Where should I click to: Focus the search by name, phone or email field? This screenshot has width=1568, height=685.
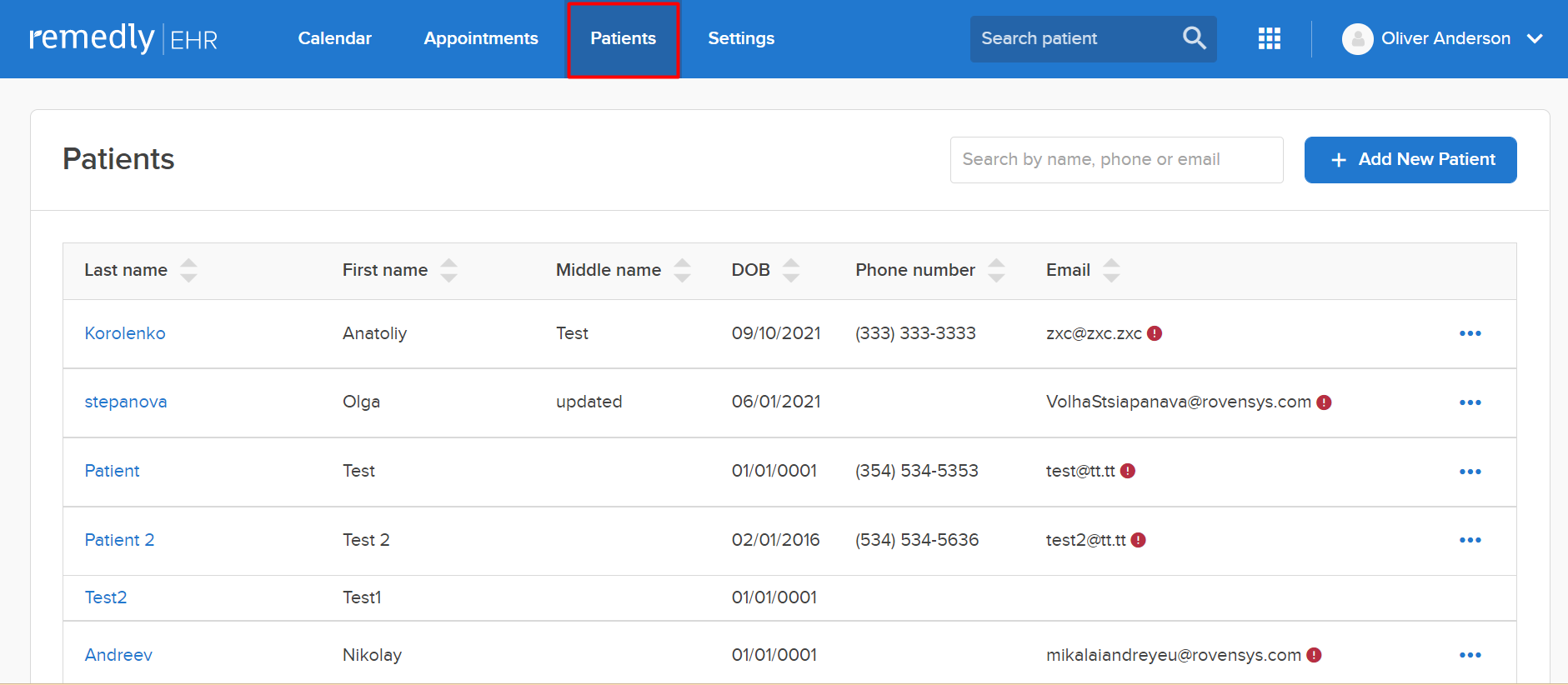click(x=1115, y=159)
